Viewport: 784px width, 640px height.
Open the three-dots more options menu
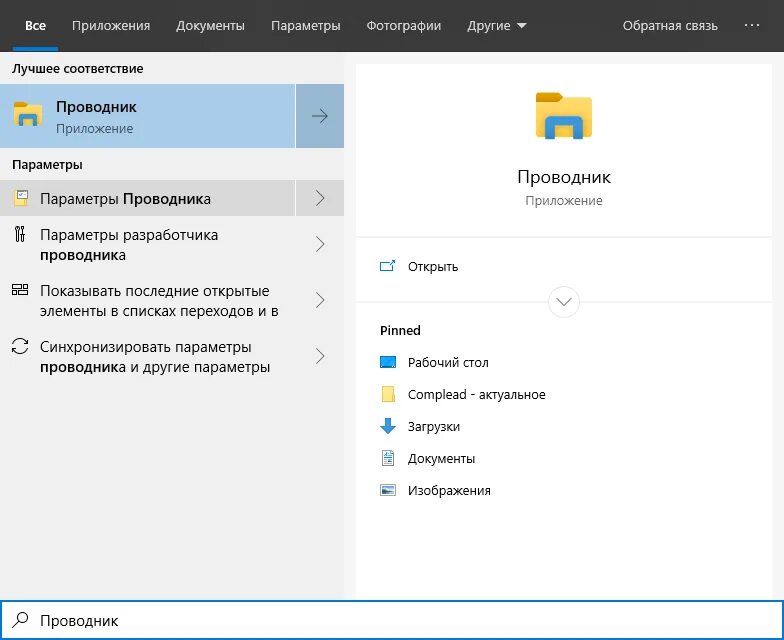click(x=752, y=25)
